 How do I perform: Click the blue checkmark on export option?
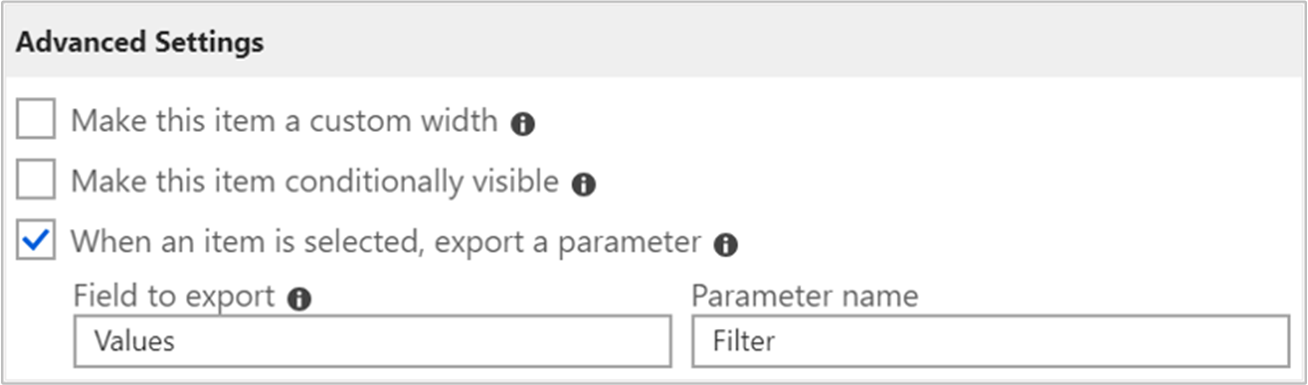[37, 242]
